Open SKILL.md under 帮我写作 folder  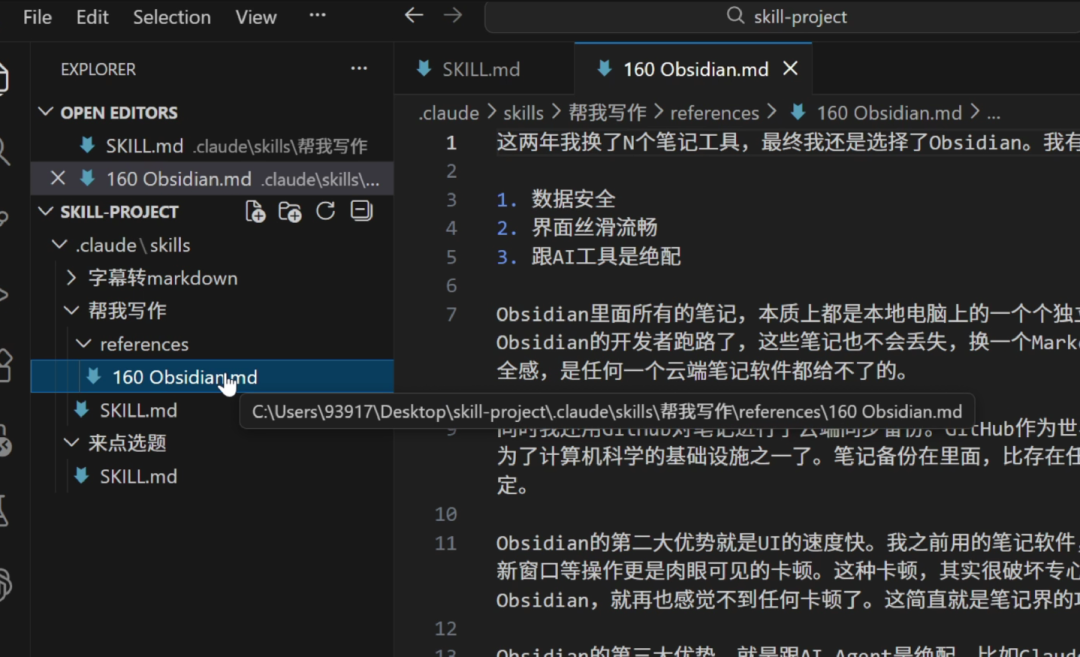click(x=138, y=410)
